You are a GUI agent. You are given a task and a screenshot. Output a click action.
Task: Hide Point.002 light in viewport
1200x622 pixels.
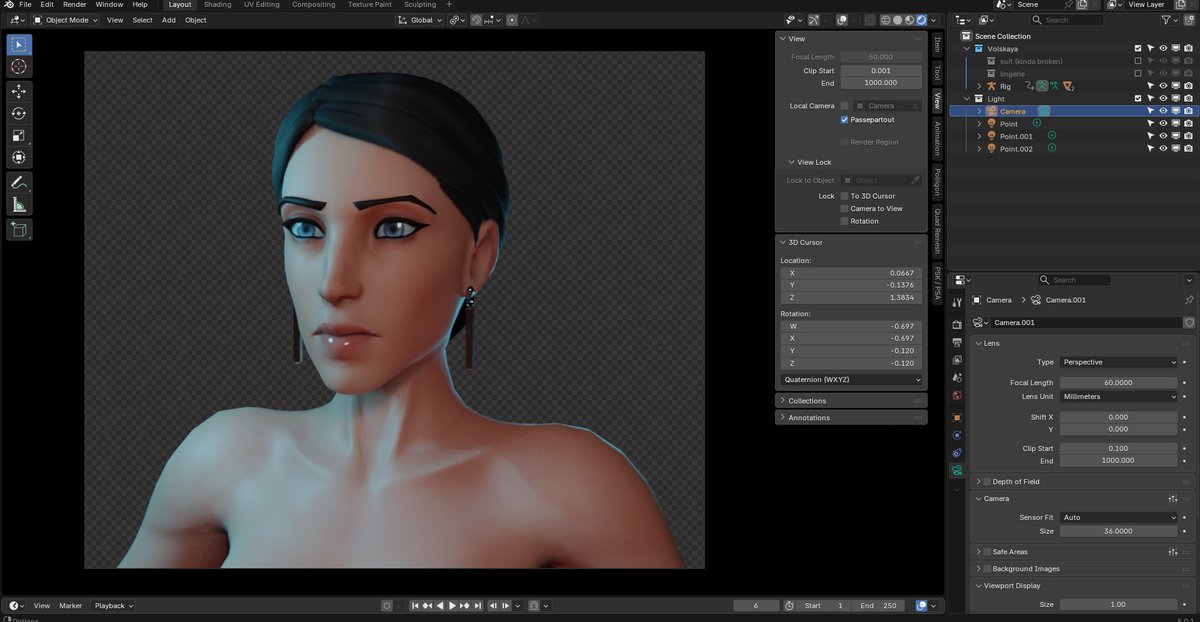click(x=1164, y=149)
